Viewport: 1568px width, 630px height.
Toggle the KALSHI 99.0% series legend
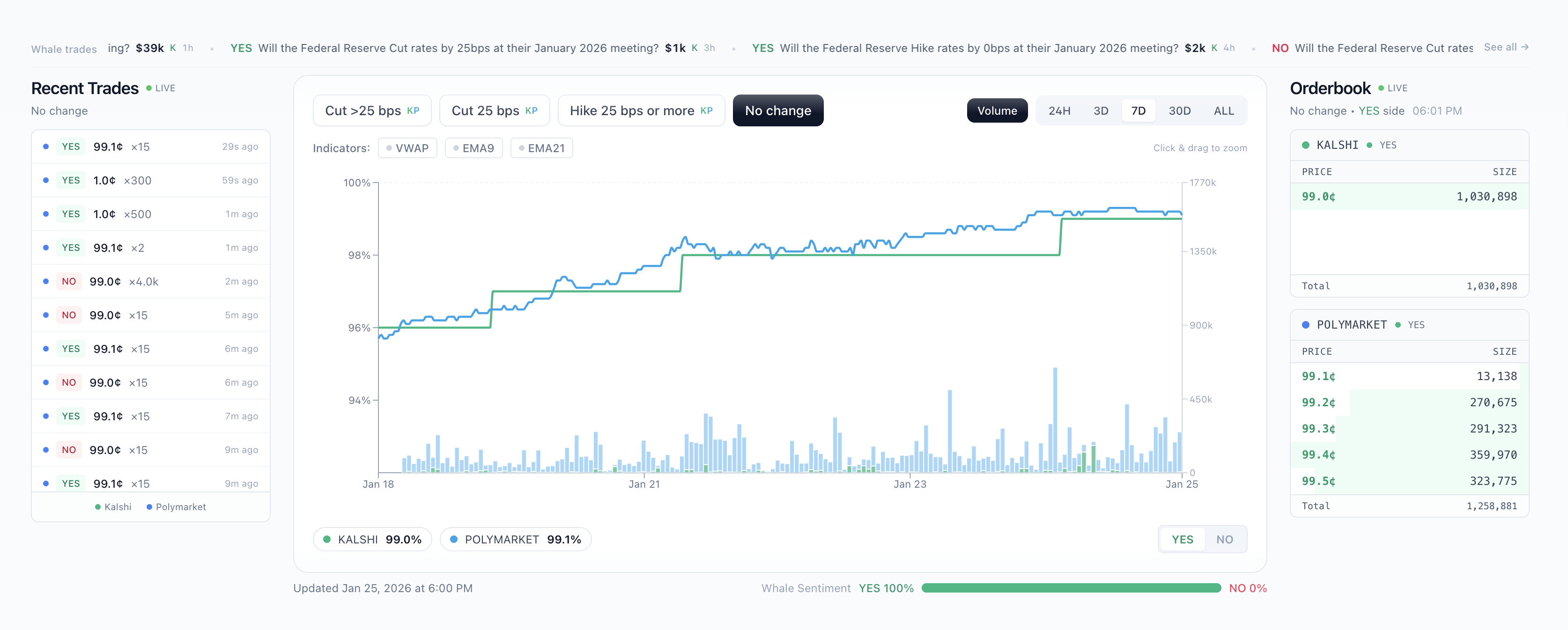pos(372,539)
